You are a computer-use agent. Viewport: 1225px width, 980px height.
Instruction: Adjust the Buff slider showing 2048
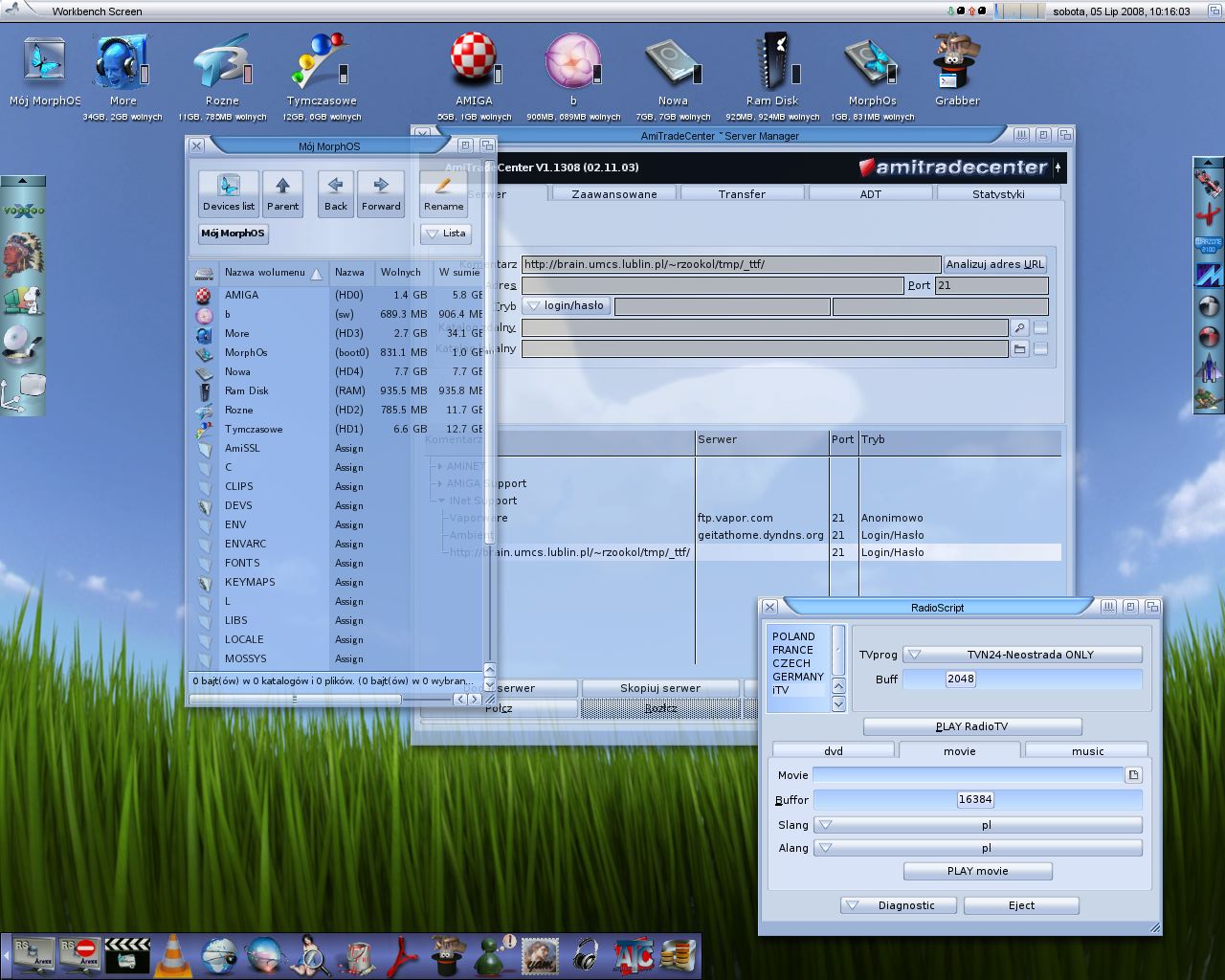(x=1022, y=679)
